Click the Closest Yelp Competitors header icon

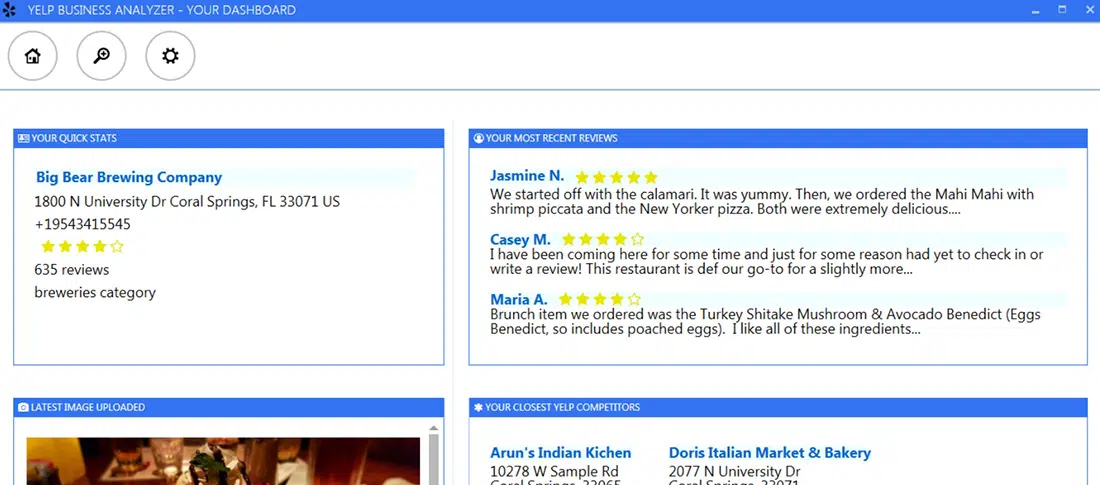pyautogui.click(x=479, y=407)
